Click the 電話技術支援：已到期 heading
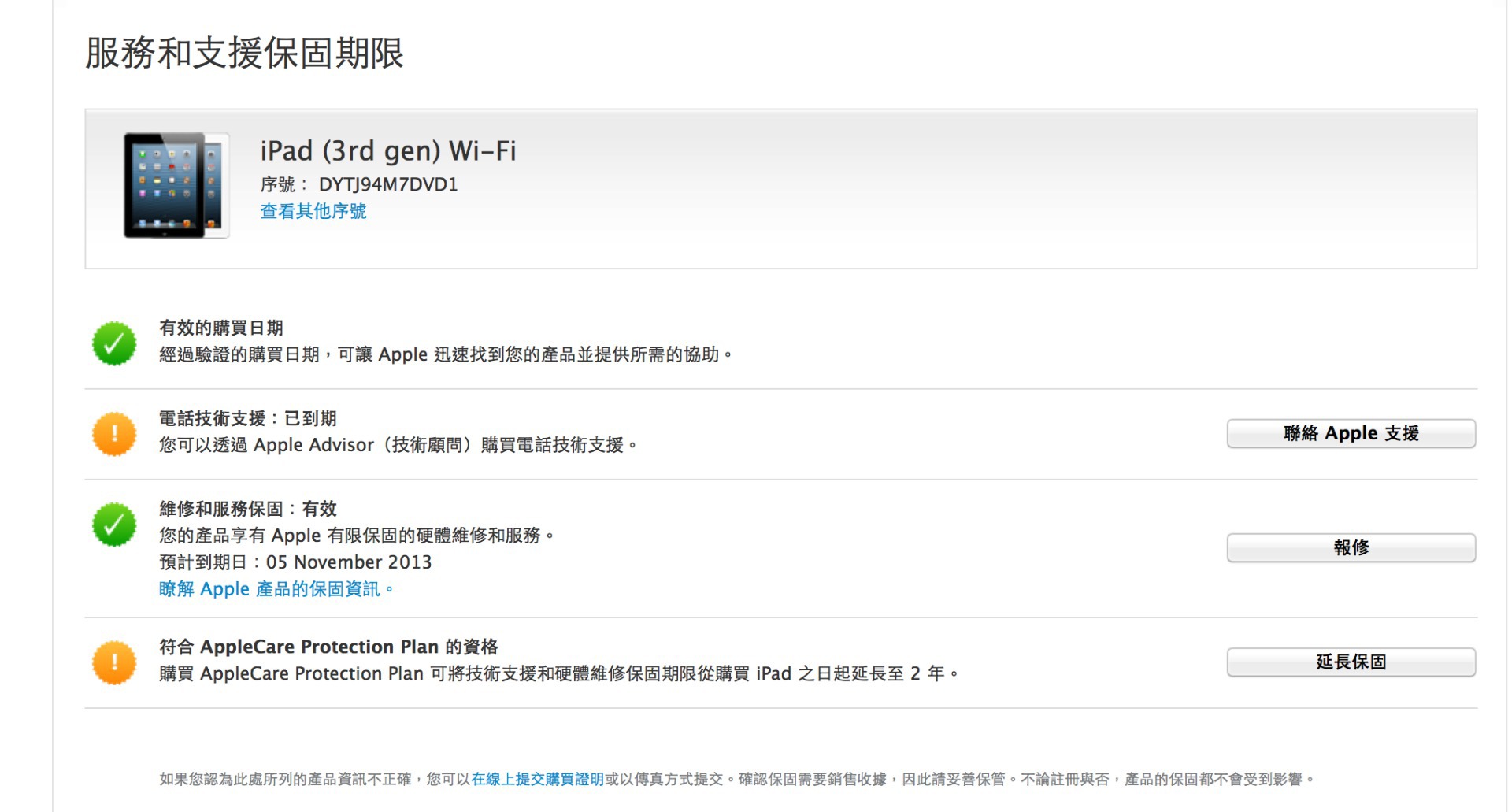Image resolution: width=1512 pixels, height=812 pixels. pos(248,418)
